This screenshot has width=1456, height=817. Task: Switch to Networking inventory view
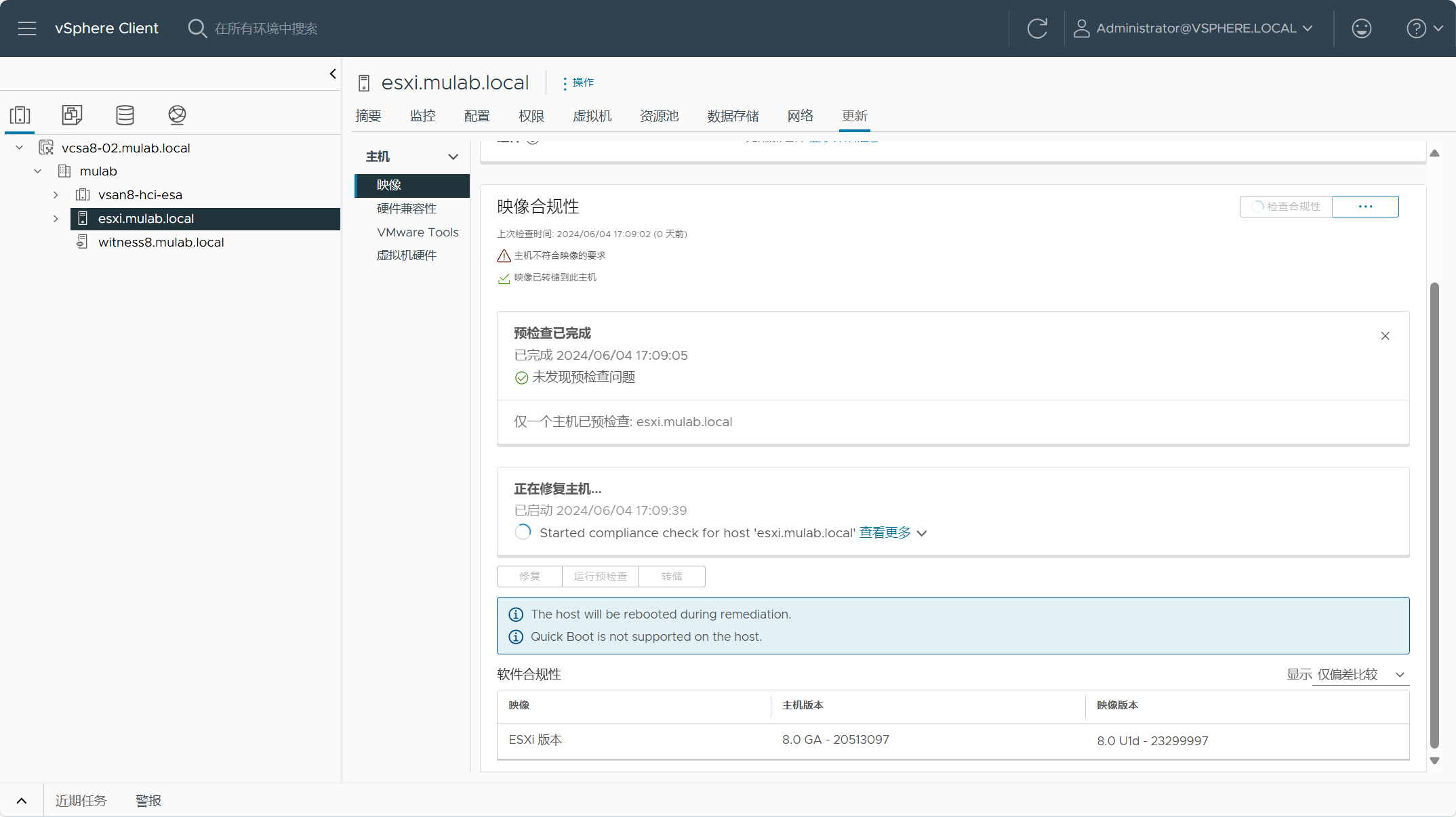177,114
